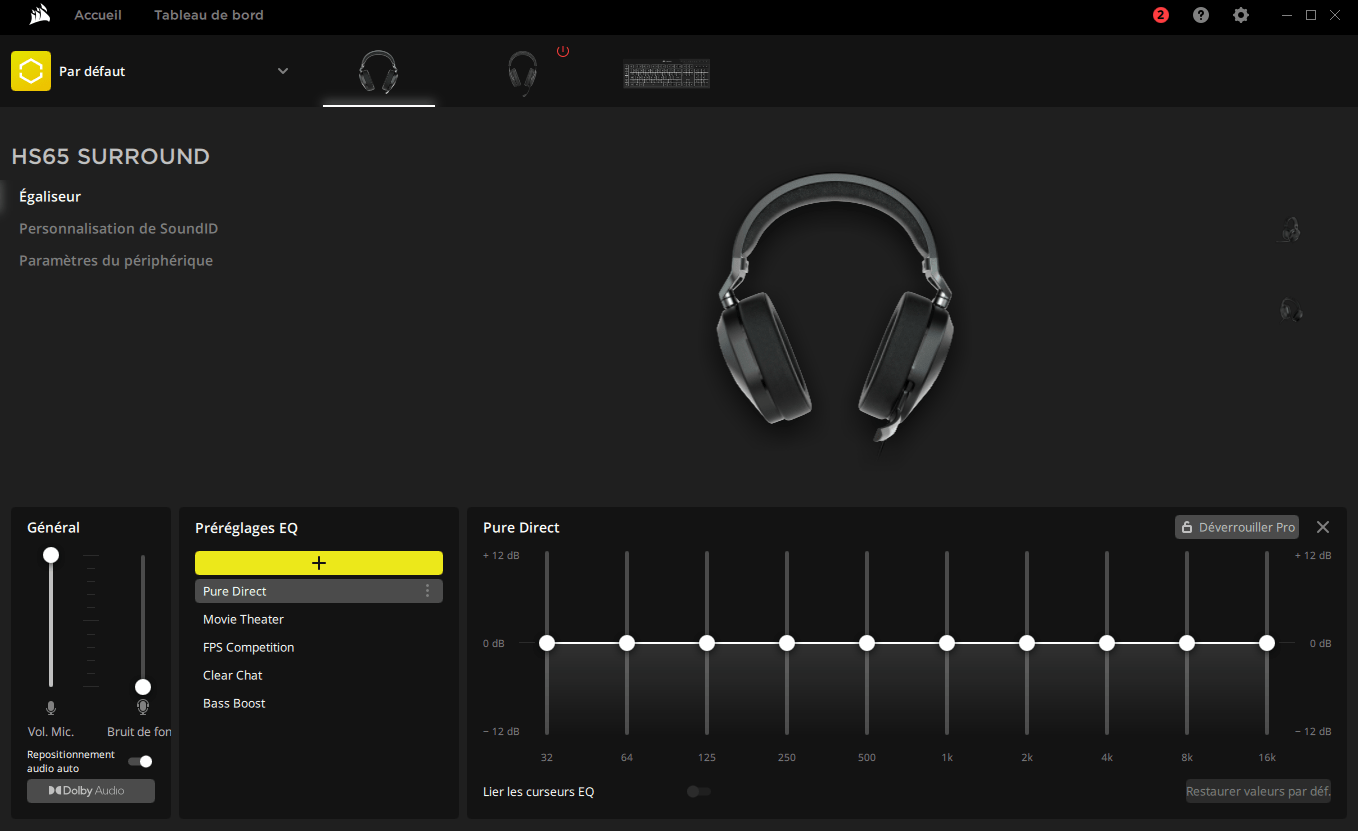Viewport: 1358px width, 831px height.
Task: Toggle Repositionnement audio auto switch
Action: 140,761
